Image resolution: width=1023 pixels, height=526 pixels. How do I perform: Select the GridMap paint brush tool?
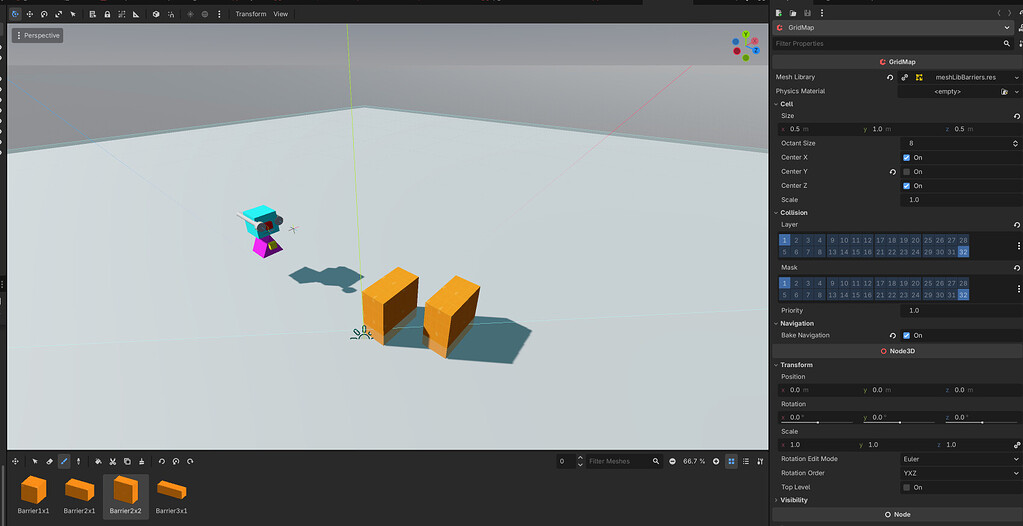click(64, 461)
